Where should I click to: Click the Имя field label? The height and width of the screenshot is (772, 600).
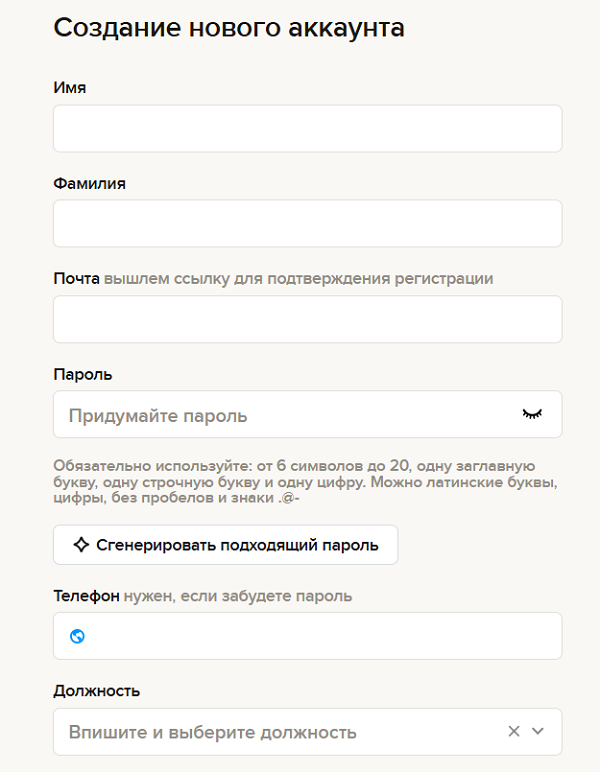69,87
